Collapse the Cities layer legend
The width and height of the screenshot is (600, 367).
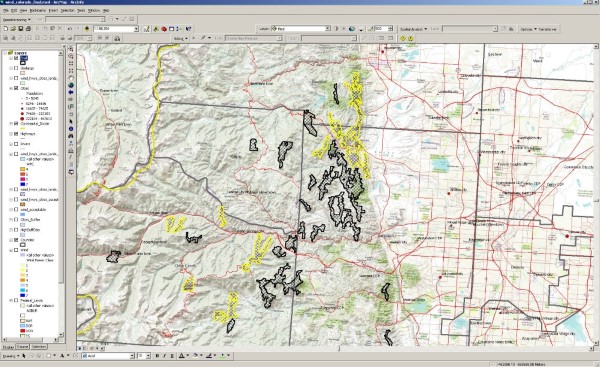[x=11, y=88]
